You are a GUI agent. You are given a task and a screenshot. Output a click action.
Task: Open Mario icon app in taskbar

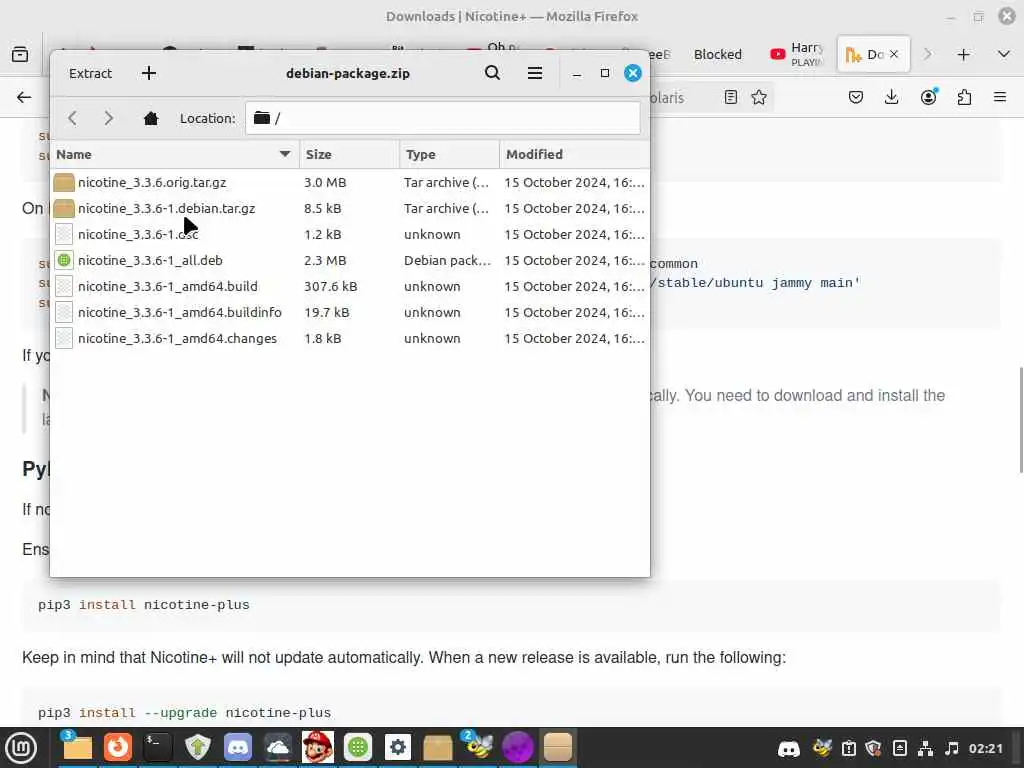point(317,748)
